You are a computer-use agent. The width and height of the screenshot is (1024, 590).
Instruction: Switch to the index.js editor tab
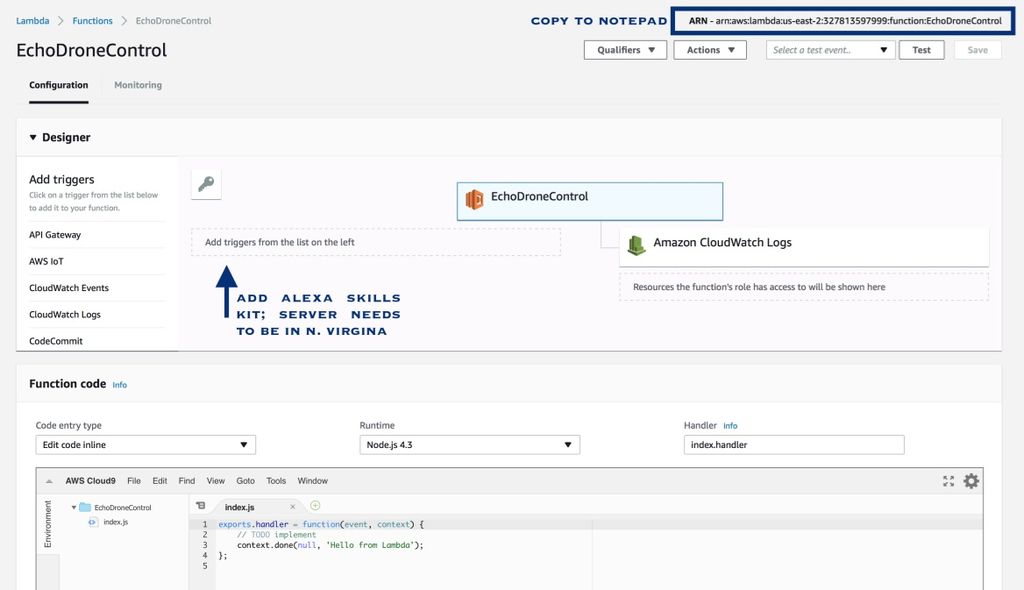pyautogui.click(x=240, y=507)
